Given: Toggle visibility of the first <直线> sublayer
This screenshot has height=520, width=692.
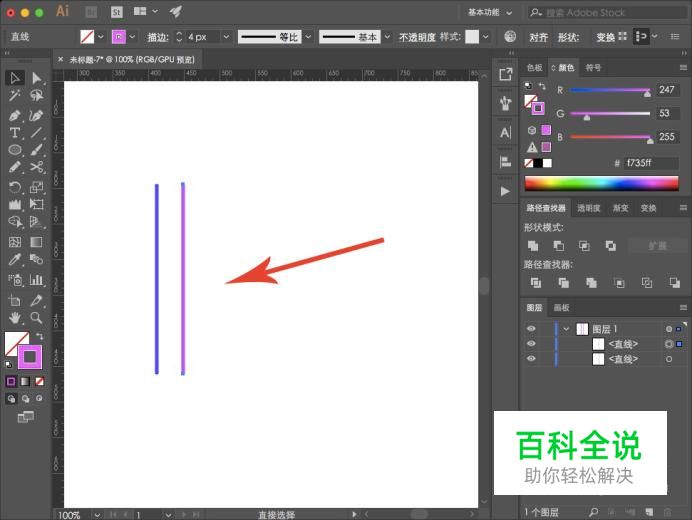Looking at the screenshot, I should pyautogui.click(x=531, y=343).
